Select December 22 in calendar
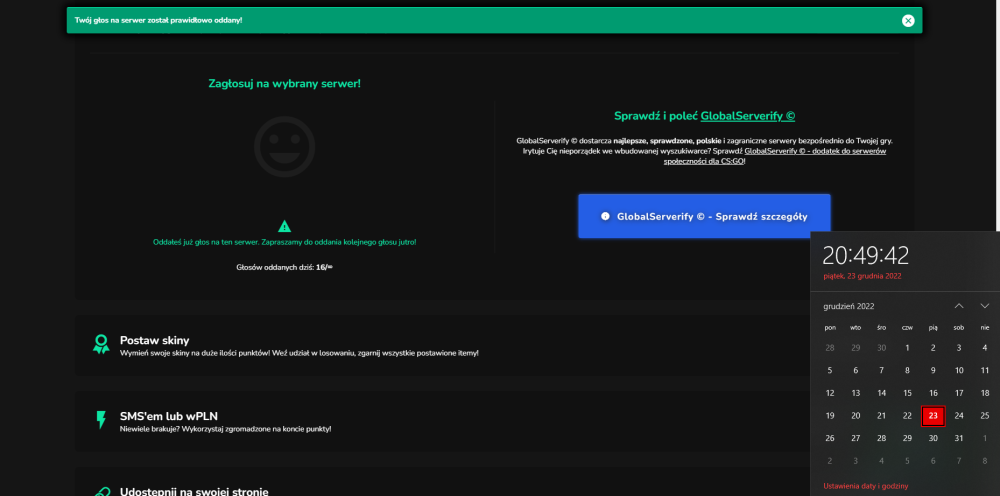Image resolution: width=1000 pixels, height=496 pixels. (907, 416)
